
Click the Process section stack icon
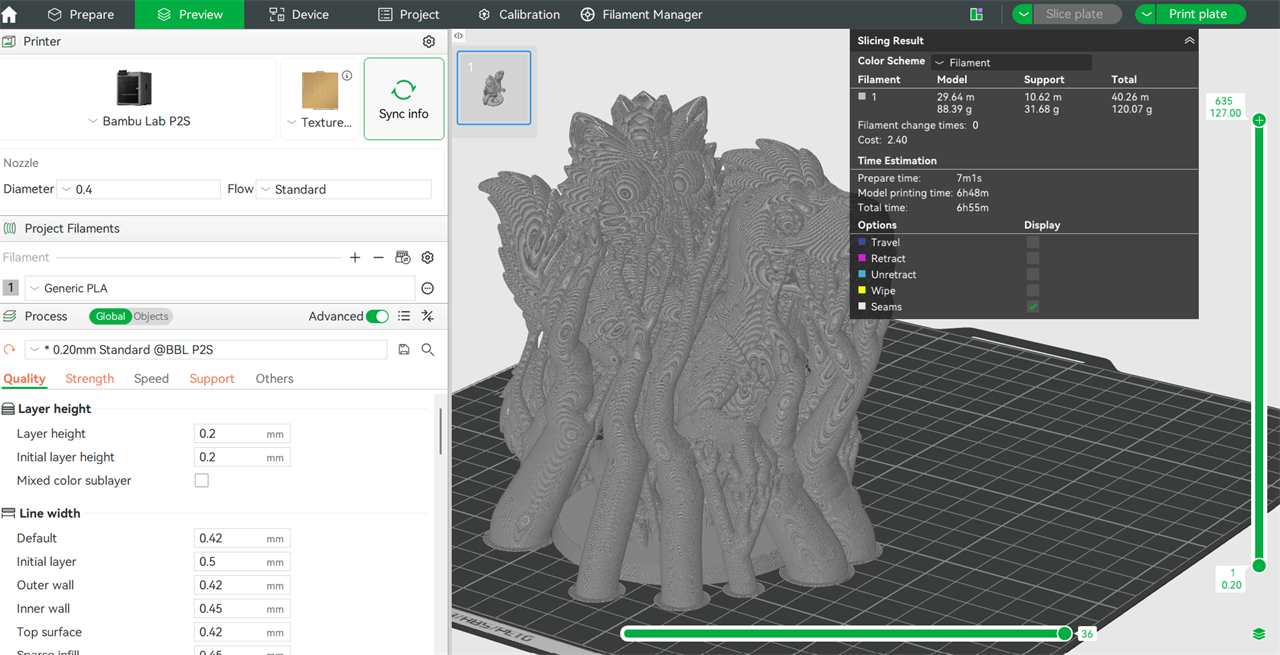coord(10,316)
